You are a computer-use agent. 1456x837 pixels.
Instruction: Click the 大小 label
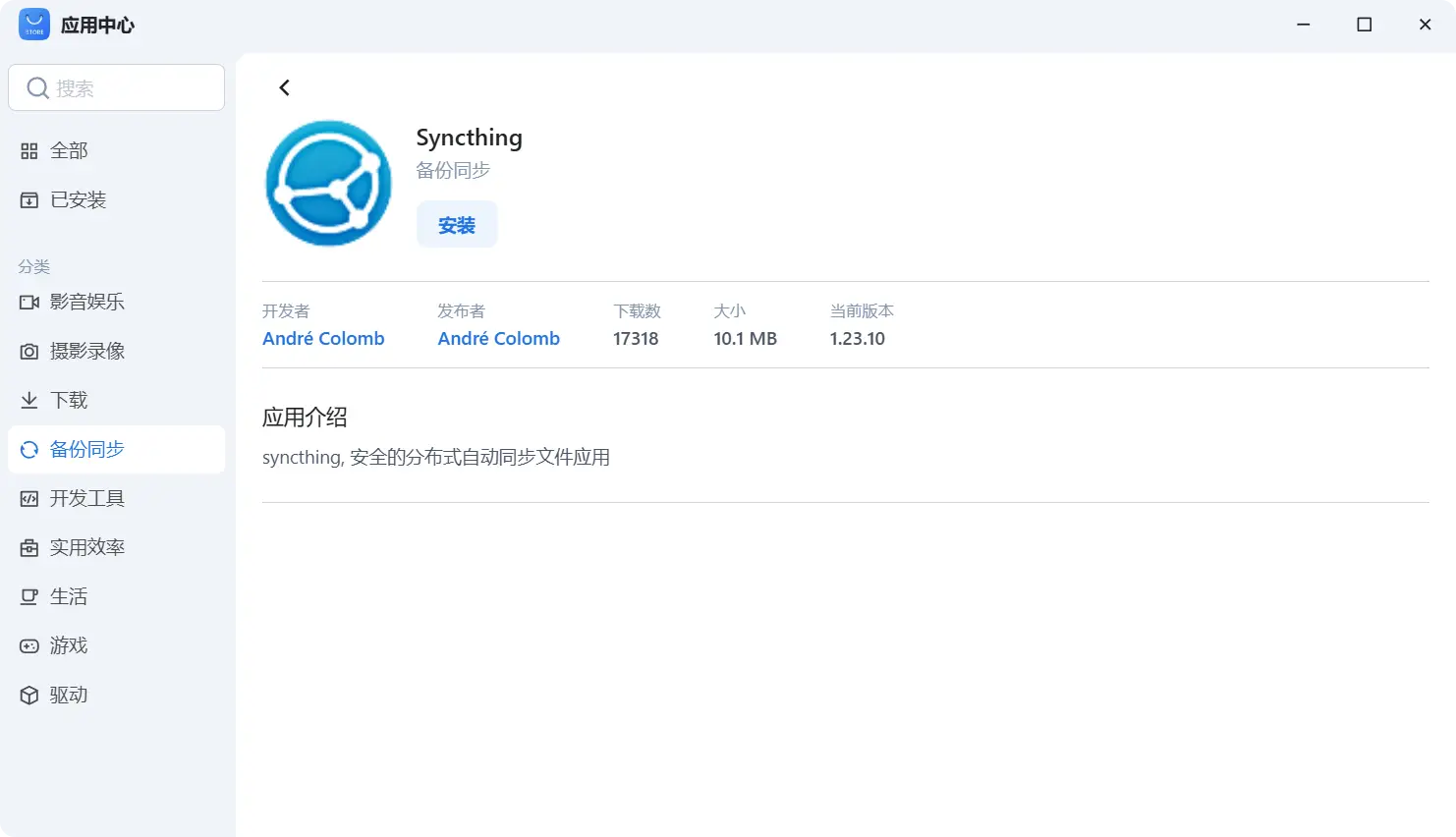click(x=730, y=310)
